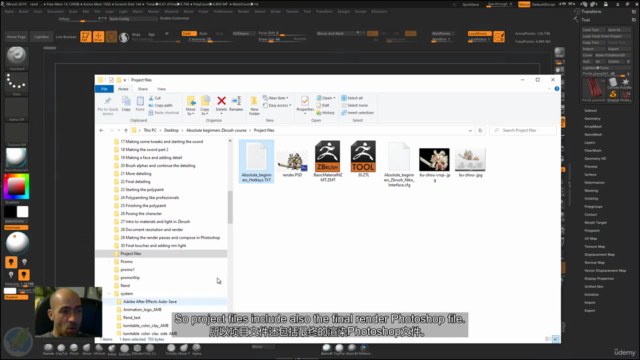Image resolution: width=640 pixels, height=360 pixels.
Task: Open the Easy access dropdown
Action: click(278, 105)
